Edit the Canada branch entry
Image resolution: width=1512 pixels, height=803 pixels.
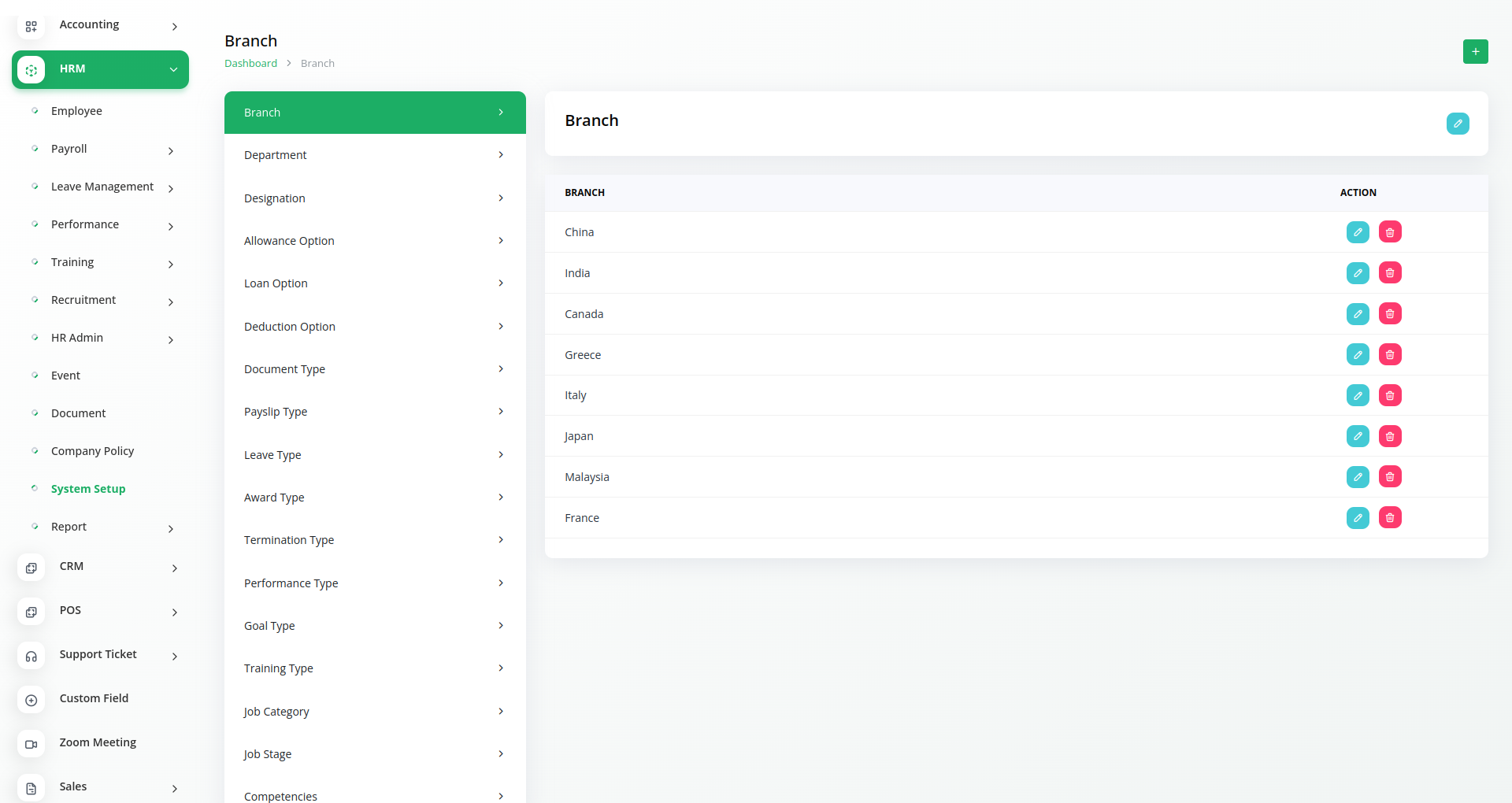click(x=1358, y=314)
